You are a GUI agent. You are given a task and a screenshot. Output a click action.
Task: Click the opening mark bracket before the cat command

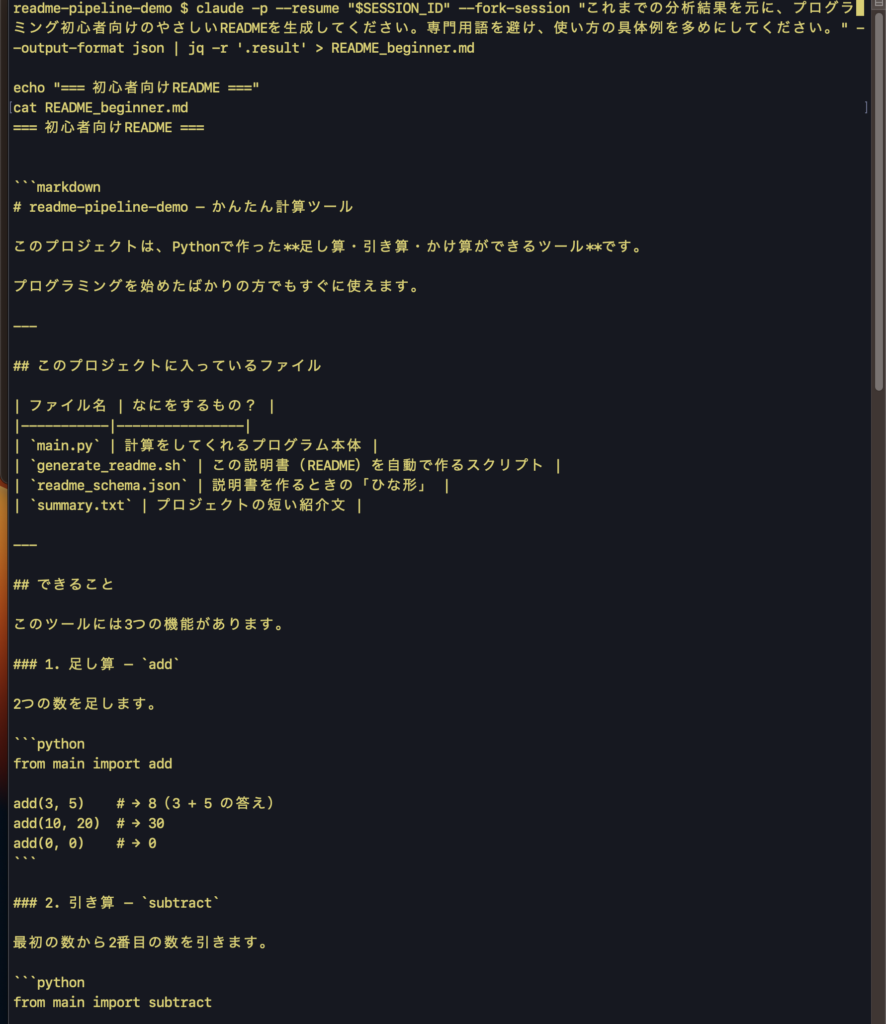[11, 107]
